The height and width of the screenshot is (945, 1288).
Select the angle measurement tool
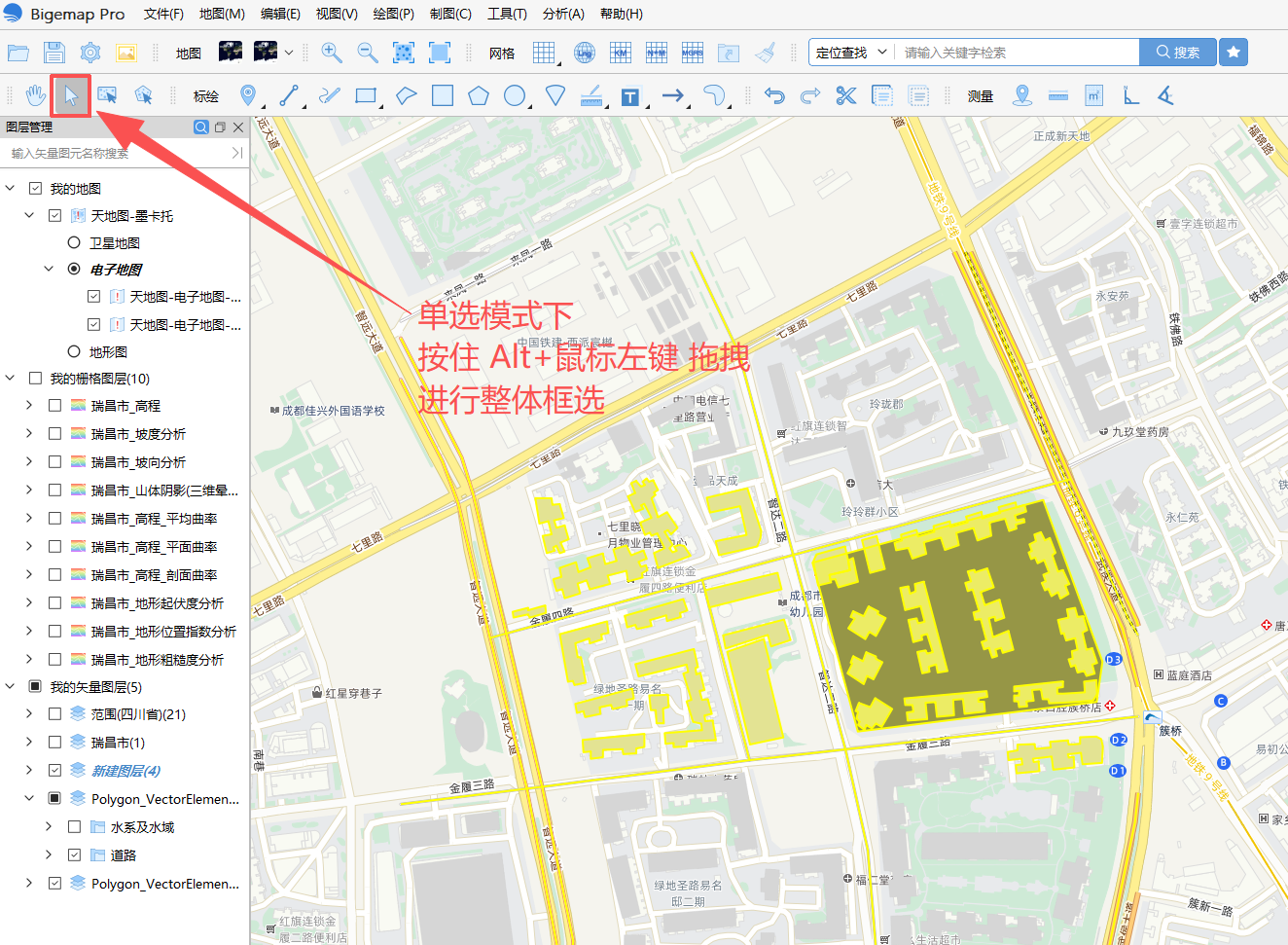click(1166, 95)
